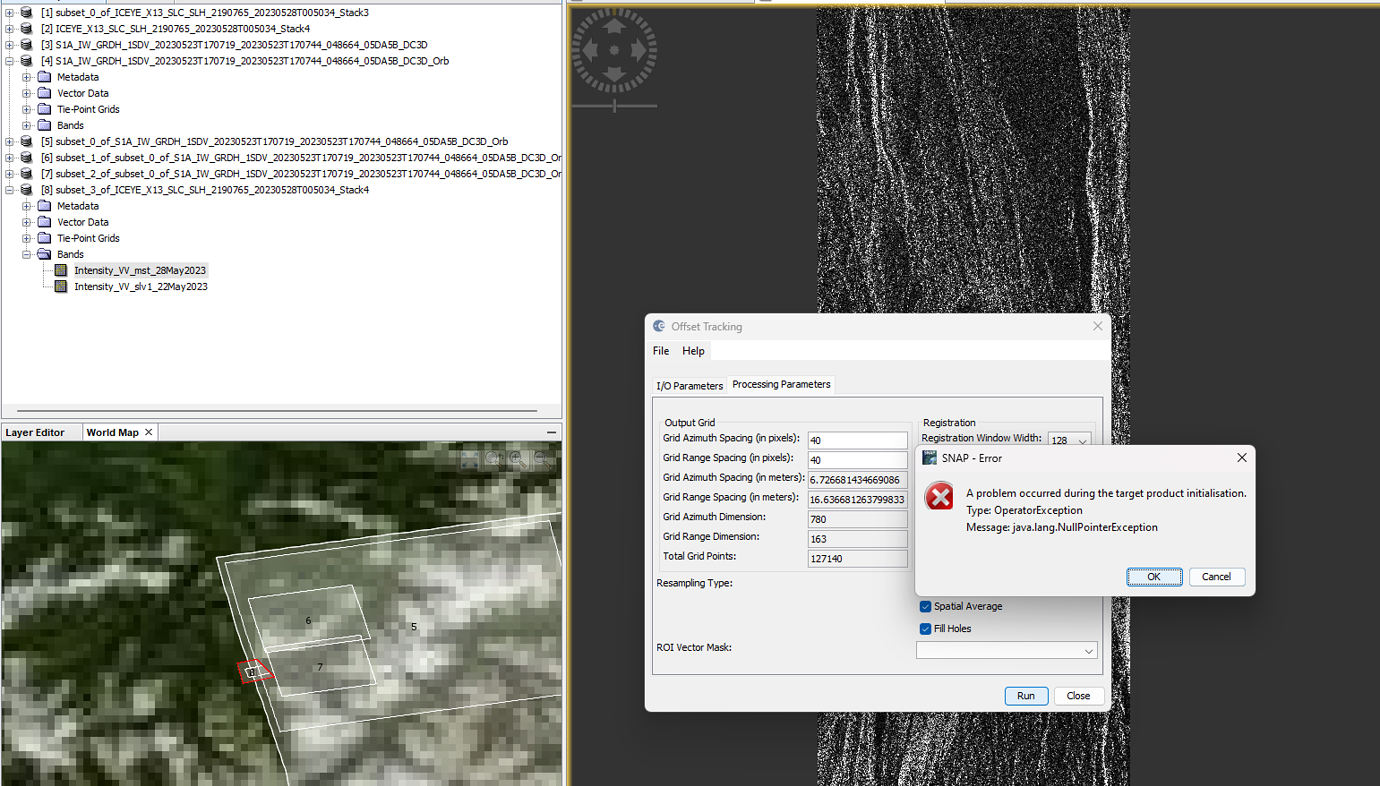Click the center dot of the navigation compass
Image resolution: width=1380 pixels, height=786 pixels.
613,50
